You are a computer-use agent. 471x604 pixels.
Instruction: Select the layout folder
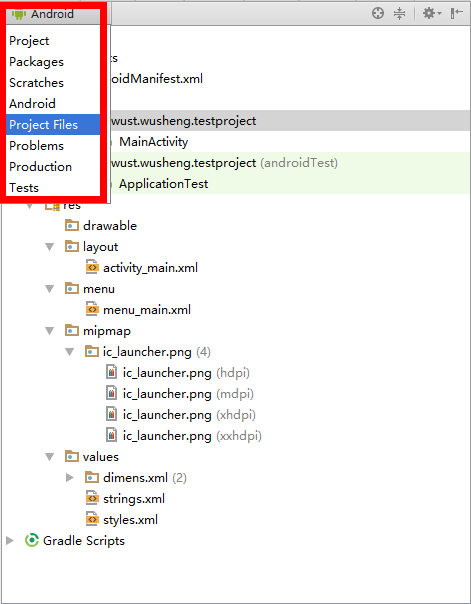(x=101, y=247)
